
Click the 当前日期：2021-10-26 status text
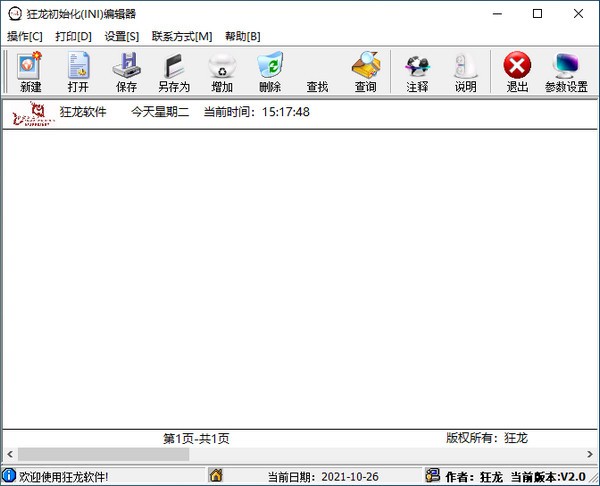[x=323, y=477]
